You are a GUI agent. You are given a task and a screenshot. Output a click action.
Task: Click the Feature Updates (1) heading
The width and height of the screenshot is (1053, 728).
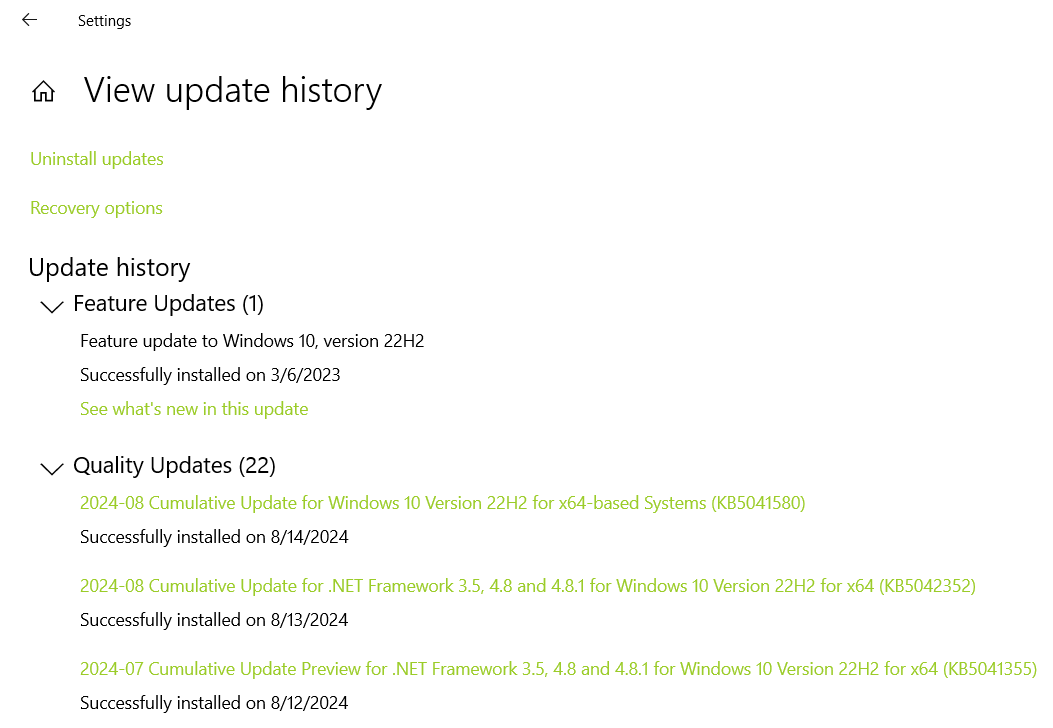169,304
